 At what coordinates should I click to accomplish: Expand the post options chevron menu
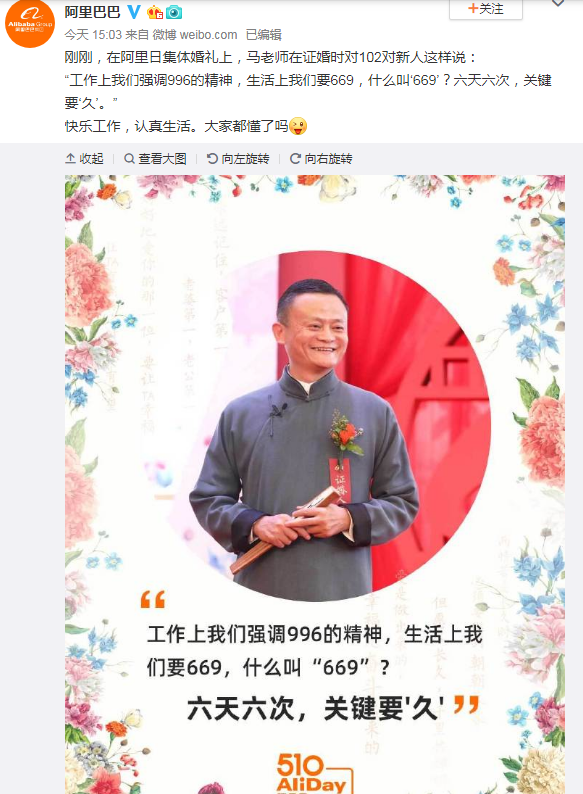[558, 4]
